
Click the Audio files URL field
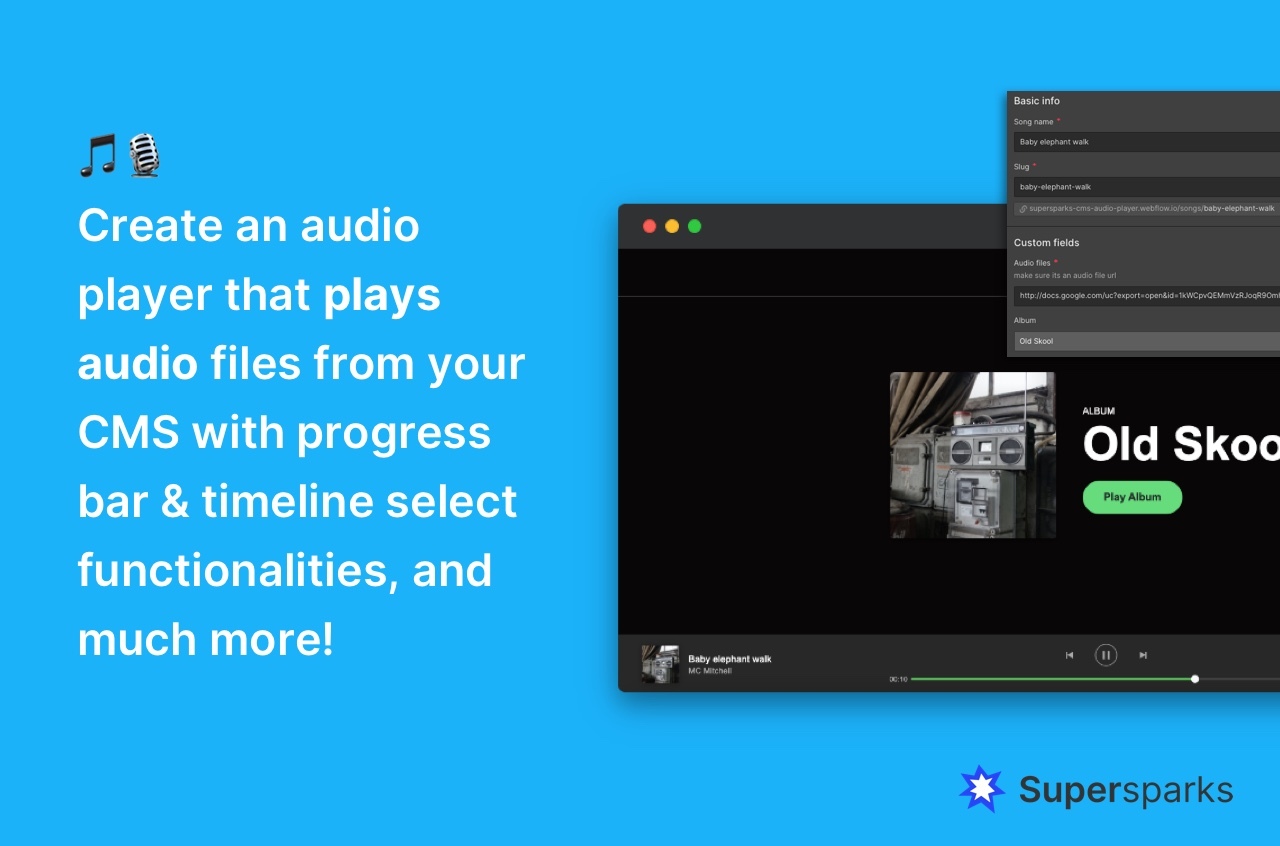(1147, 295)
